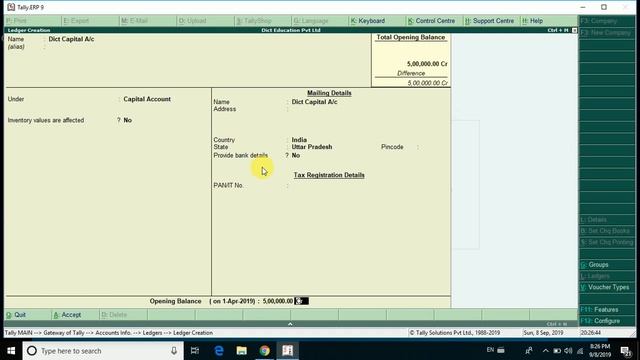Click the EN language indicator
This screenshot has width=640, height=360.
click(x=490, y=350)
